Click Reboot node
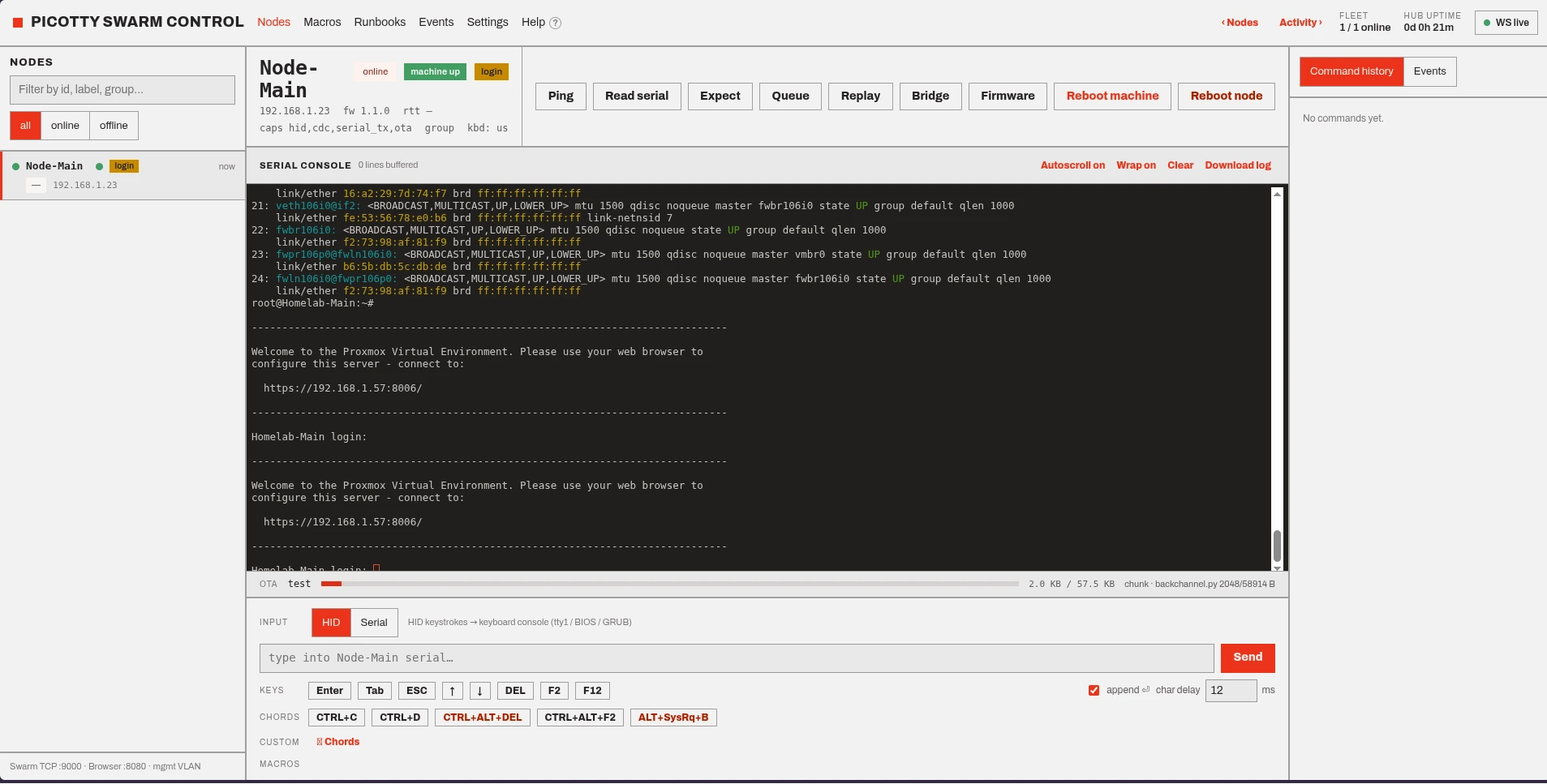Image resolution: width=1547 pixels, height=784 pixels. pos(1227,96)
